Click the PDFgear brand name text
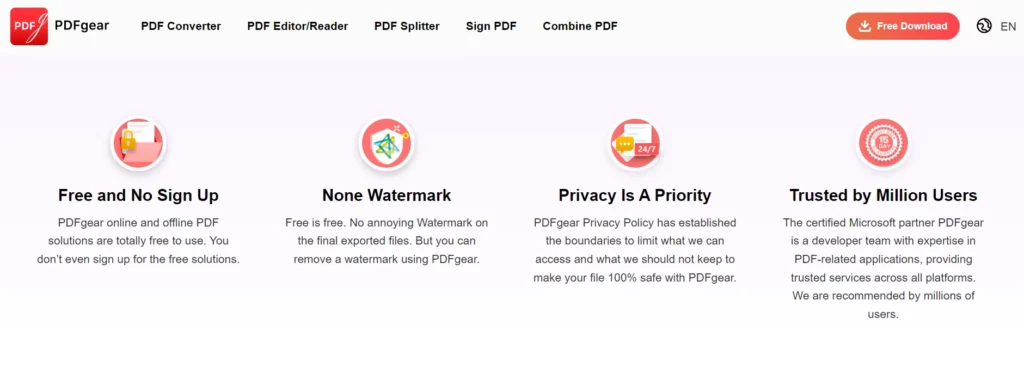This screenshot has height=373, width=1024. 82,25
